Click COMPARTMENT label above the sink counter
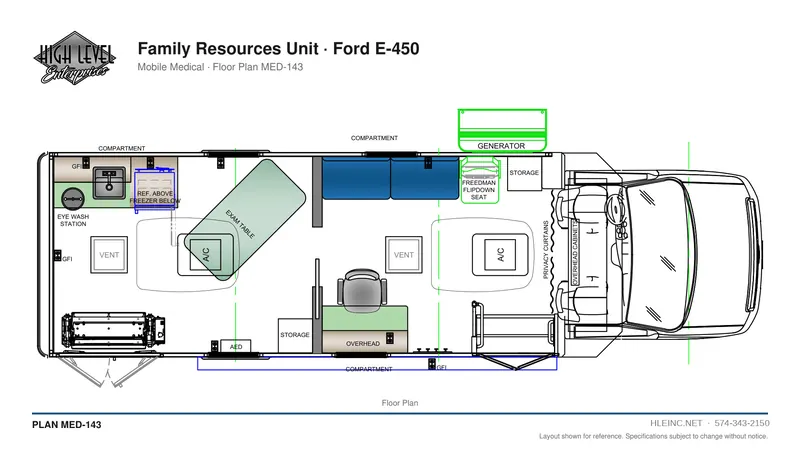Viewport: 800px width, 452px height. tap(121, 148)
